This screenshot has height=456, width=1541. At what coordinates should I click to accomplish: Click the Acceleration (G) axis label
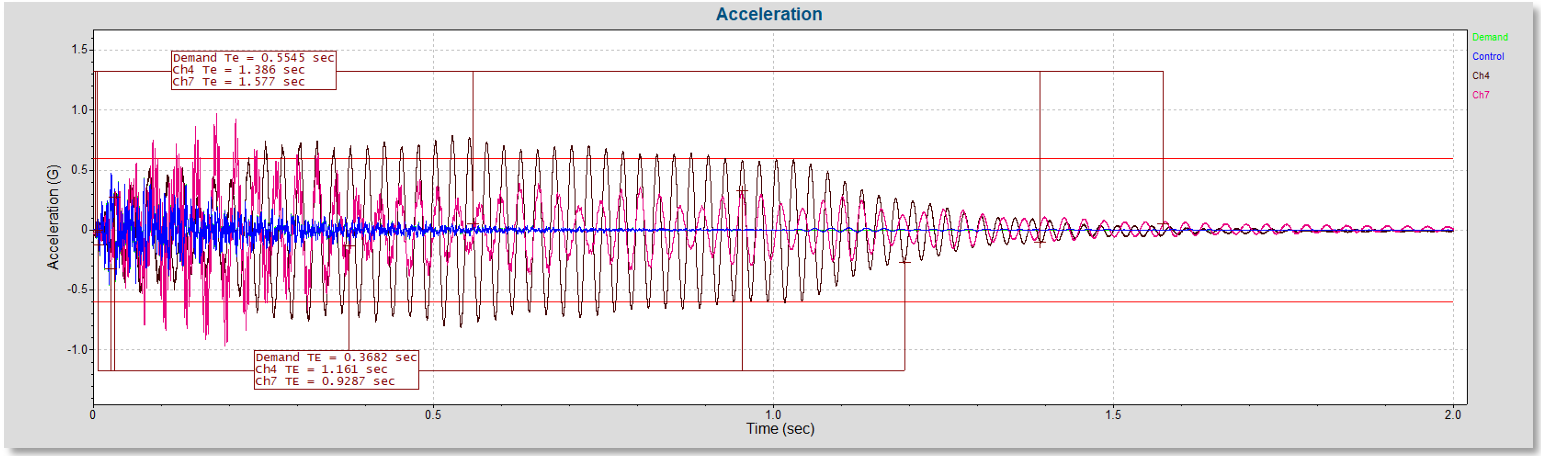coord(52,219)
